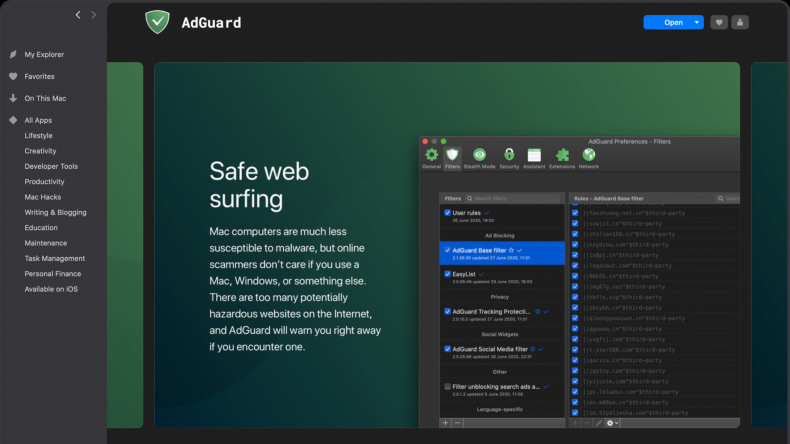Click the All Apps diamond icon
The image size is (790, 444).
[13, 120]
